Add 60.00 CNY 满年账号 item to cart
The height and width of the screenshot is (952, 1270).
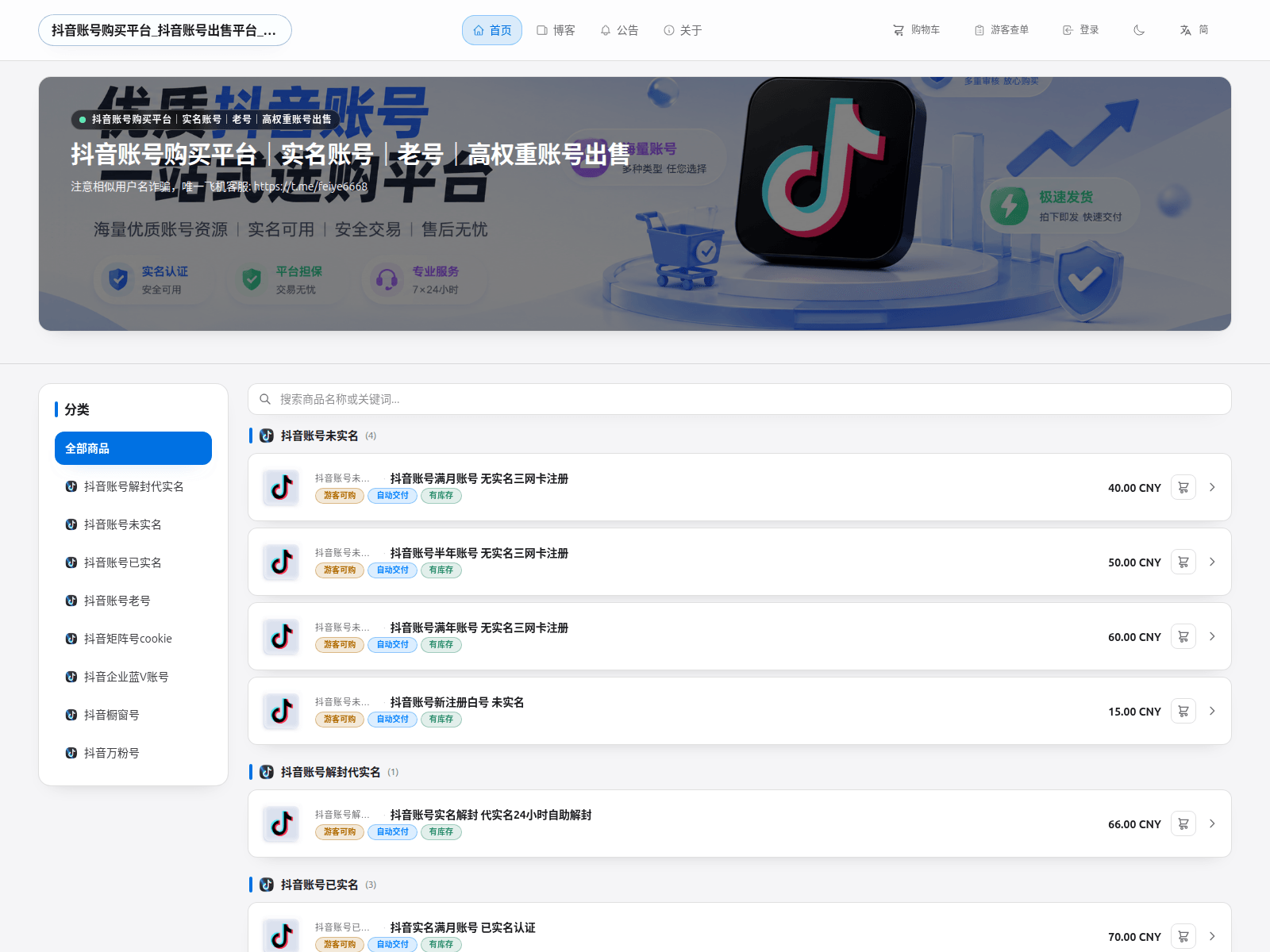[x=1183, y=636]
